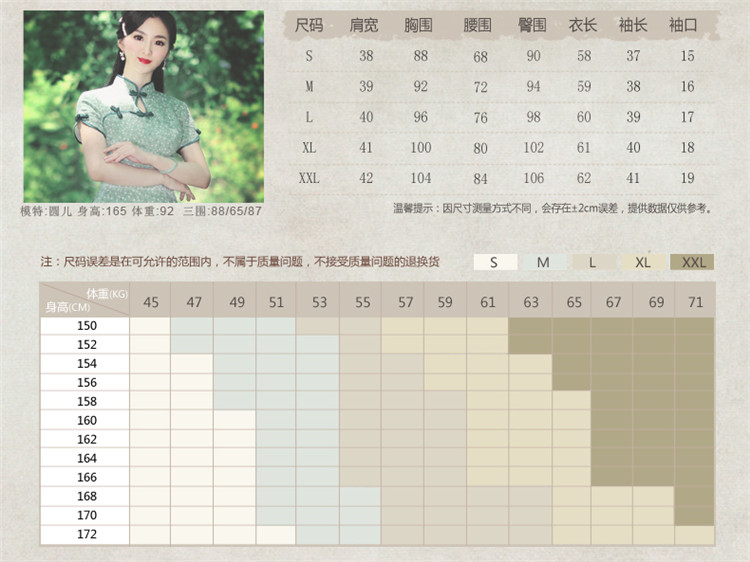Select the M size legend swatch
Viewport: 750px width, 562px height.
[543, 262]
